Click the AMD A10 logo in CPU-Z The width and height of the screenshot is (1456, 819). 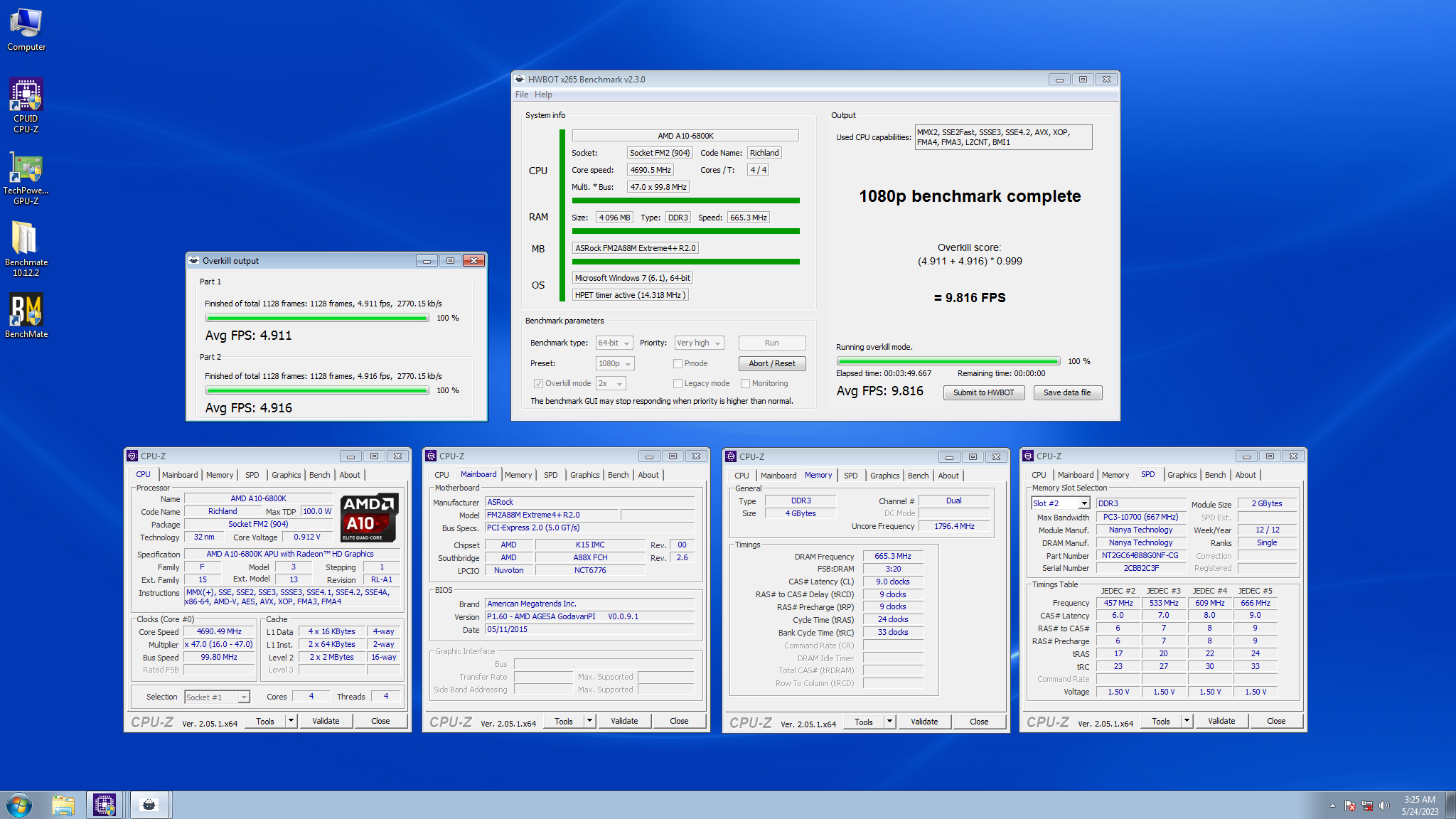click(369, 518)
